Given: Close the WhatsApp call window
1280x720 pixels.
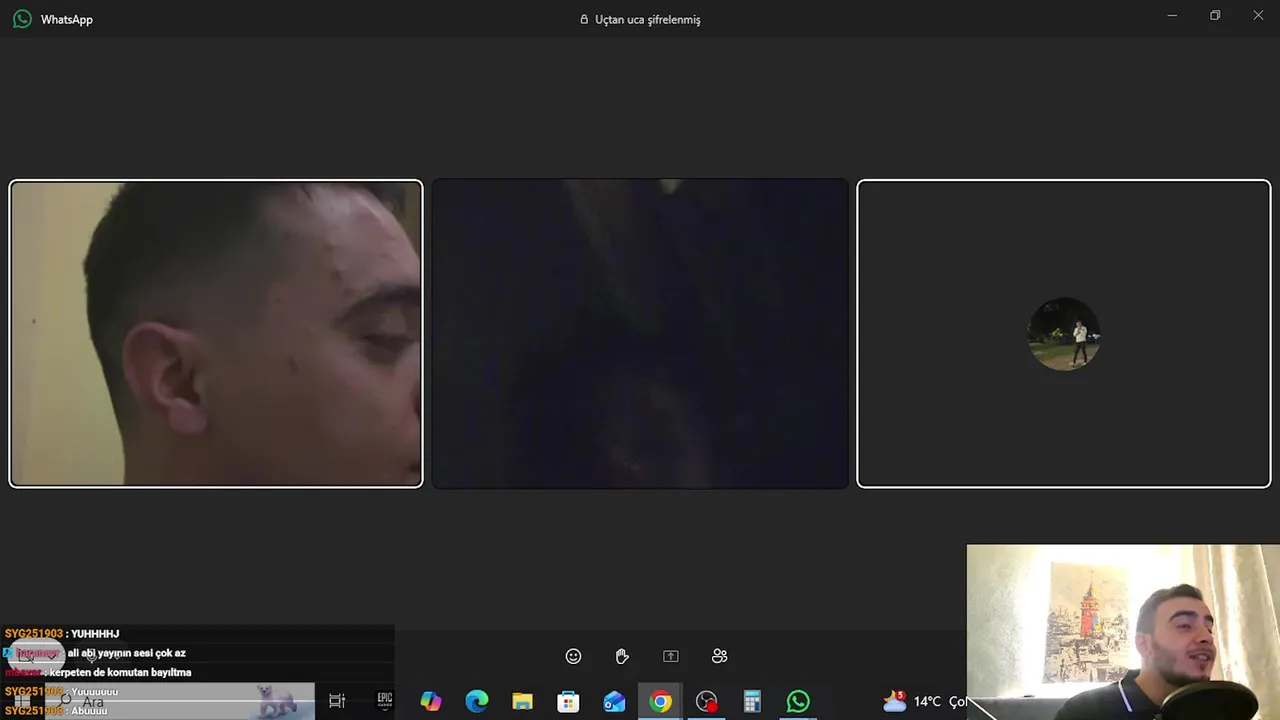Looking at the screenshot, I should 1258,15.
